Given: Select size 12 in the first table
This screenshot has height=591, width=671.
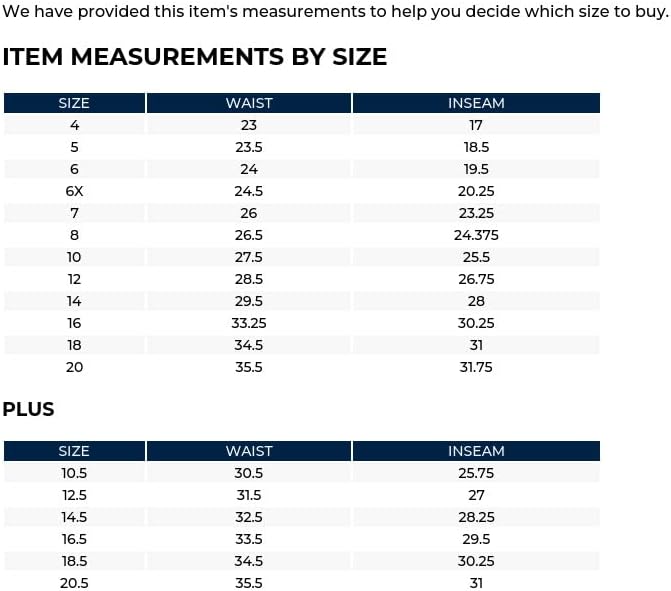Looking at the screenshot, I should [x=74, y=279].
